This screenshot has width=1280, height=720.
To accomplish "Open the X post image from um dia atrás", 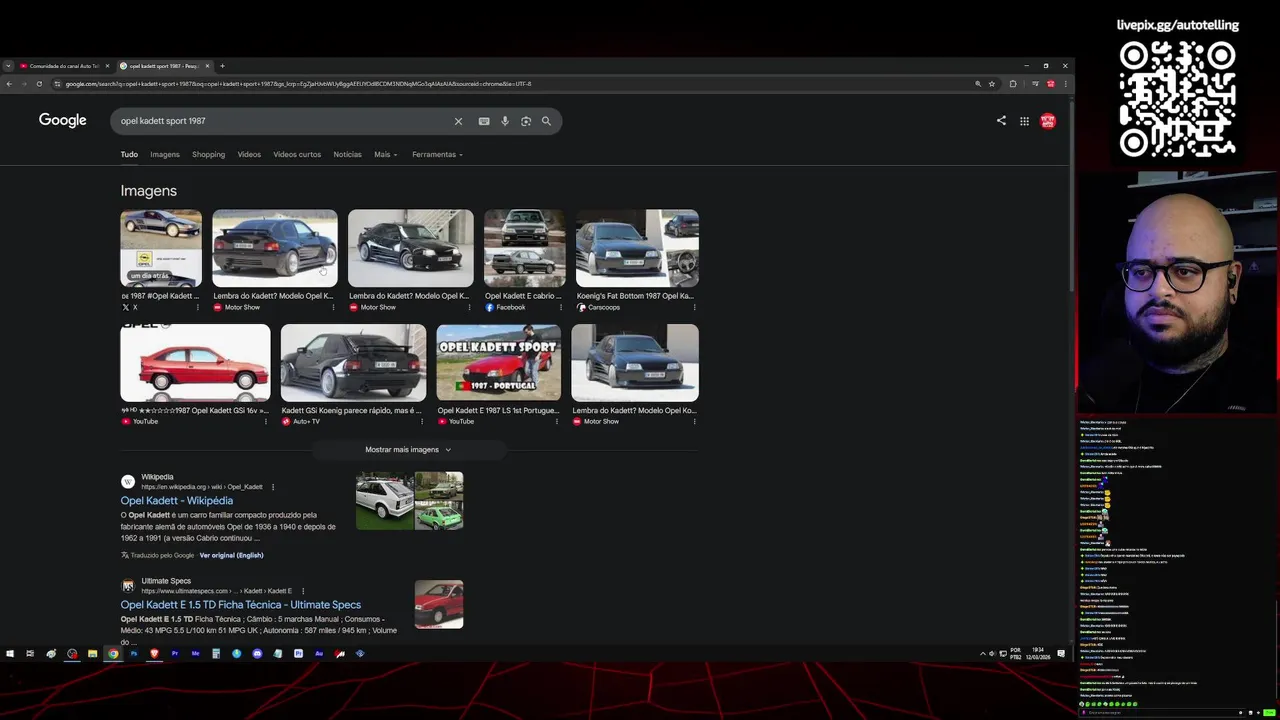I will coord(161,248).
